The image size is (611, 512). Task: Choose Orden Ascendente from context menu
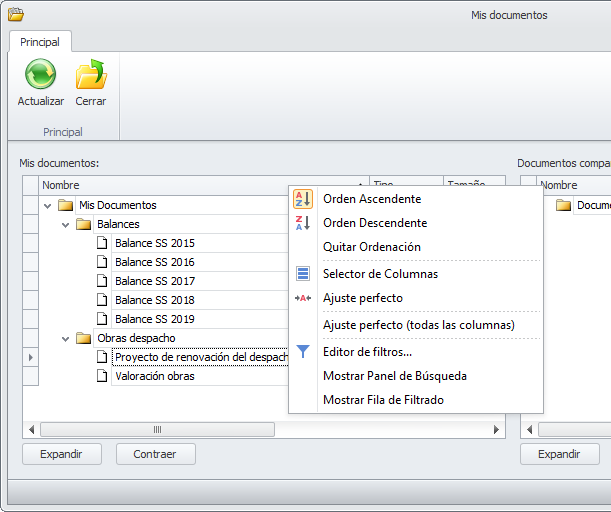[x=416, y=199]
